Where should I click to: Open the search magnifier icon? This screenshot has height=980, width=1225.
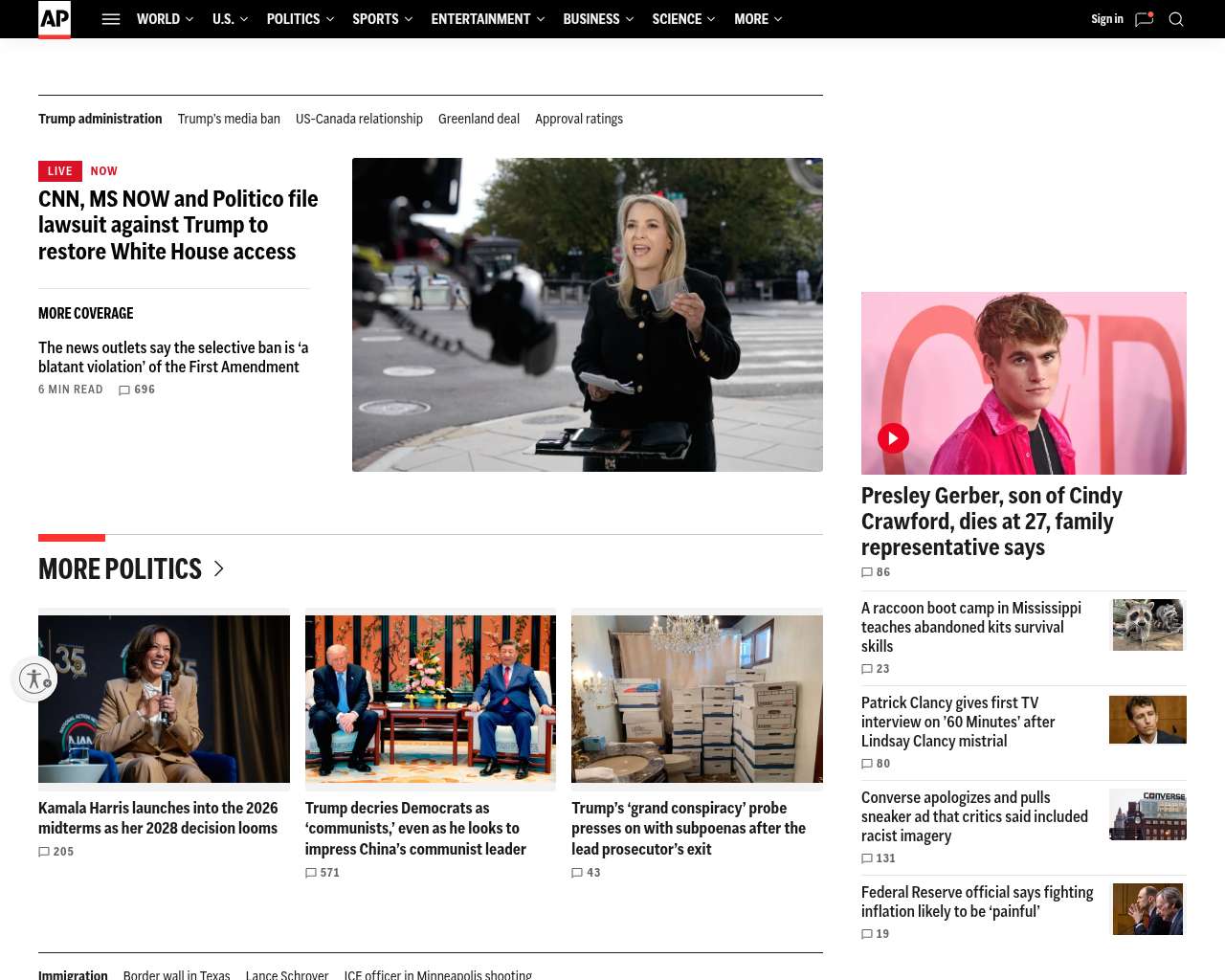coord(1176,19)
